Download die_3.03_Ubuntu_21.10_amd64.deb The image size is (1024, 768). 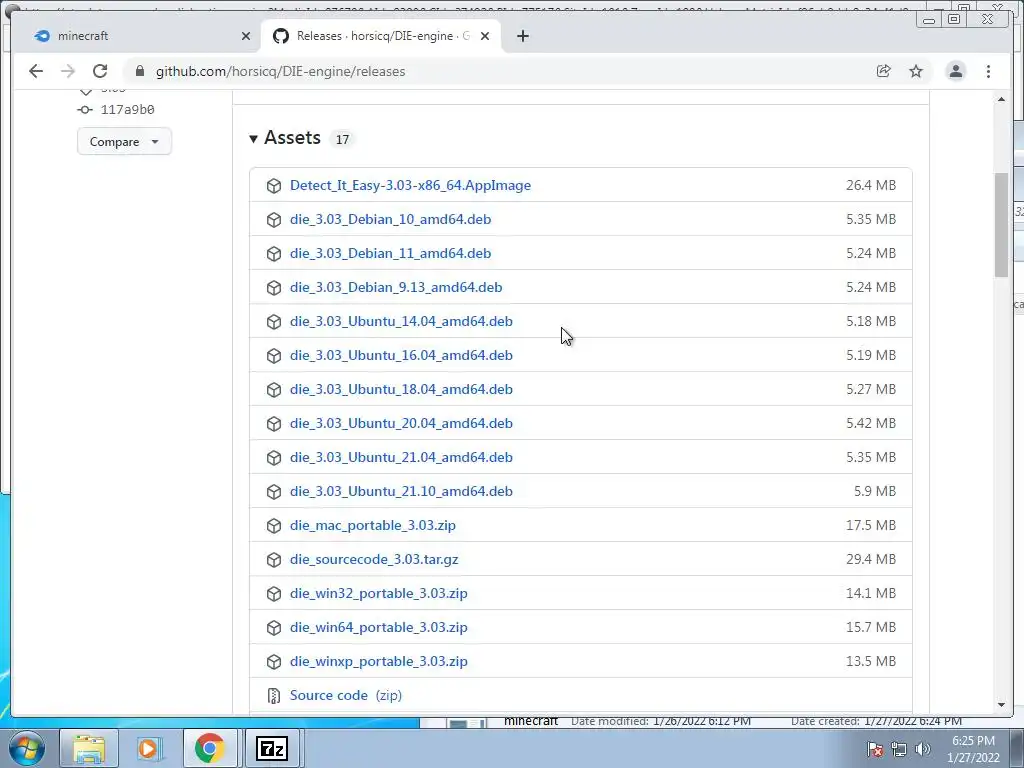(x=401, y=491)
